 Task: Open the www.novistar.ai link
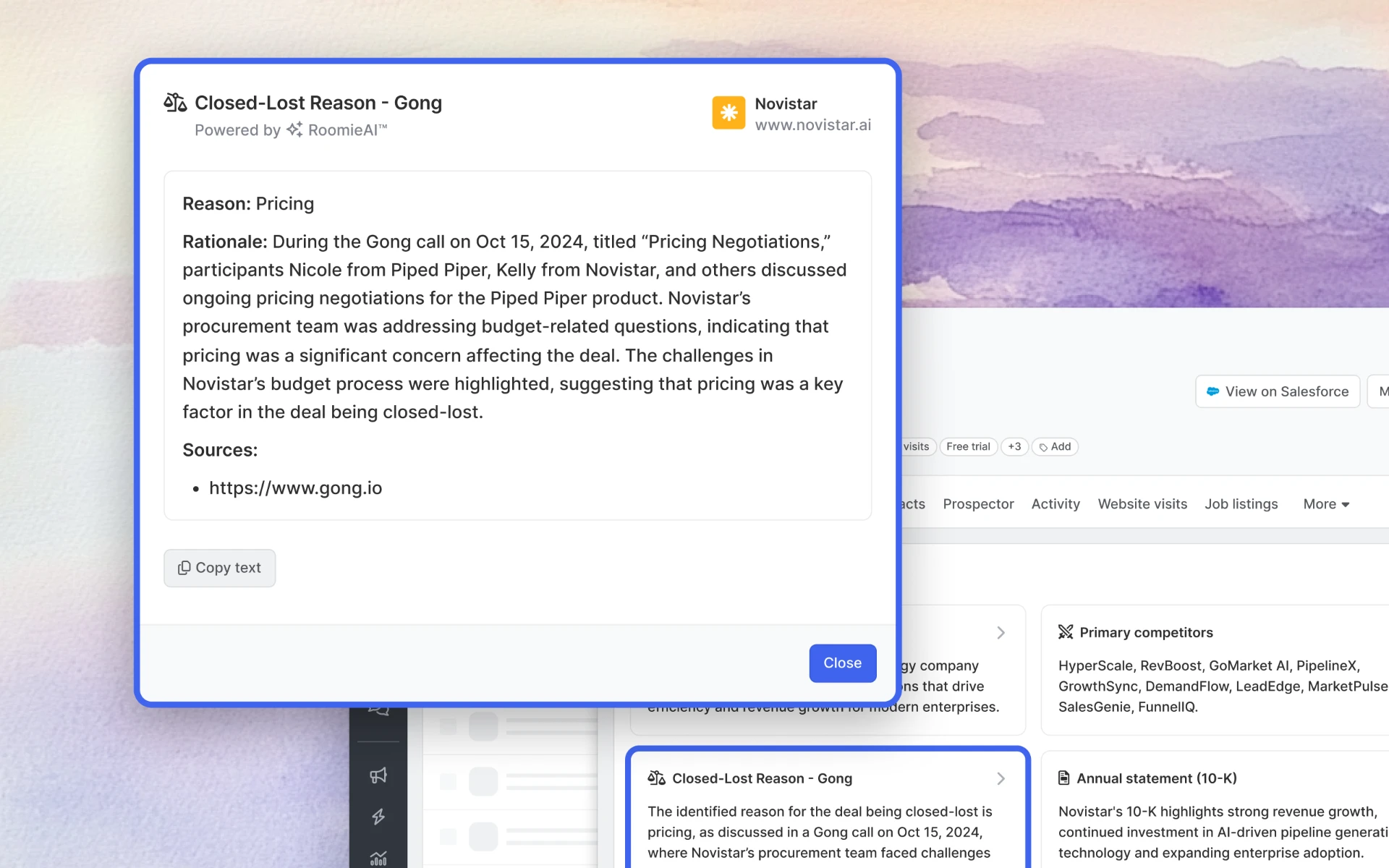click(x=813, y=124)
